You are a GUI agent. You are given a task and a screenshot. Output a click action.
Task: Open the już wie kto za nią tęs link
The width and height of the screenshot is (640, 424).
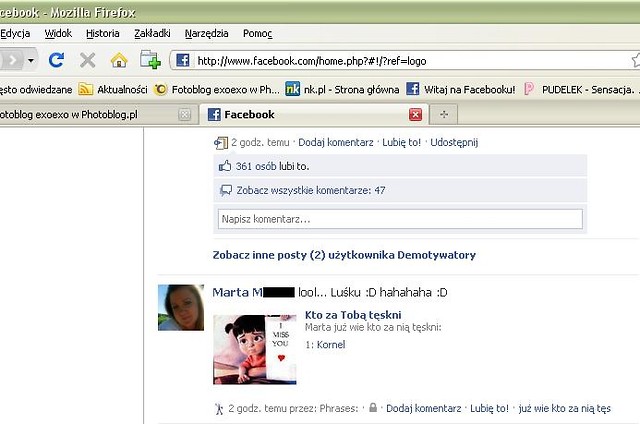coord(564,408)
